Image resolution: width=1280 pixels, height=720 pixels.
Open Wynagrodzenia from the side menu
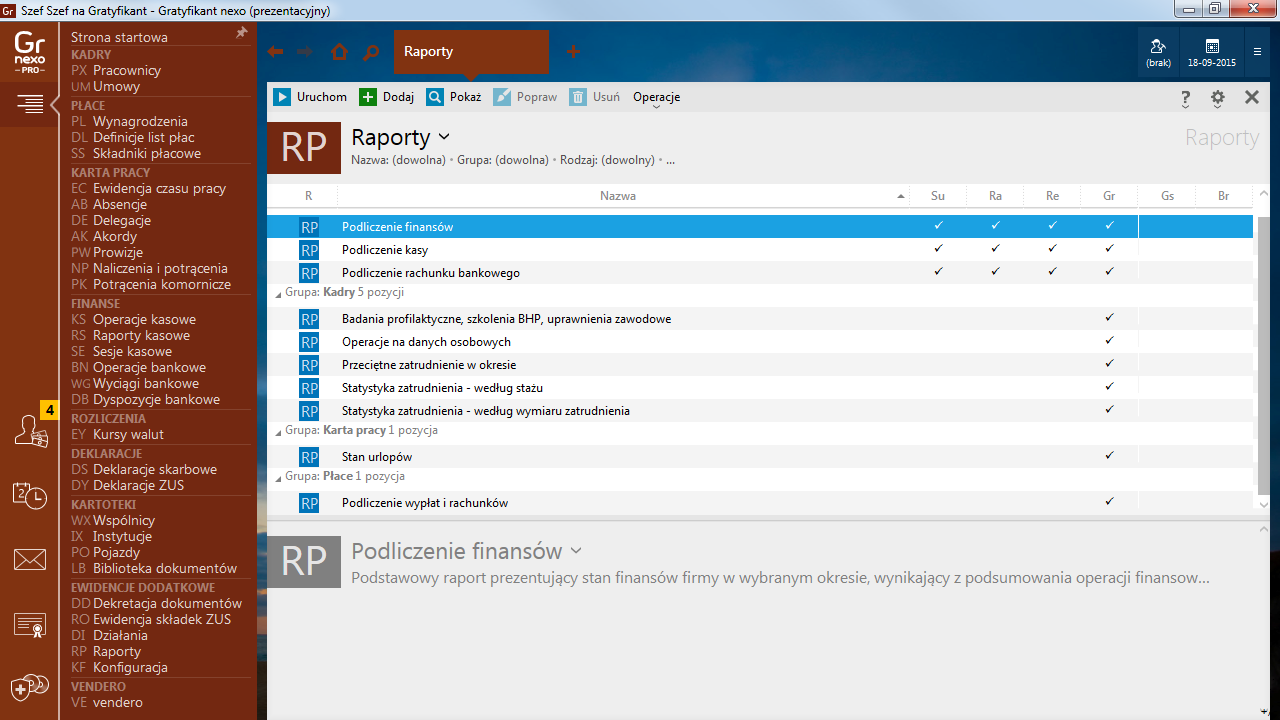pyautogui.click(x=140, y=121)
